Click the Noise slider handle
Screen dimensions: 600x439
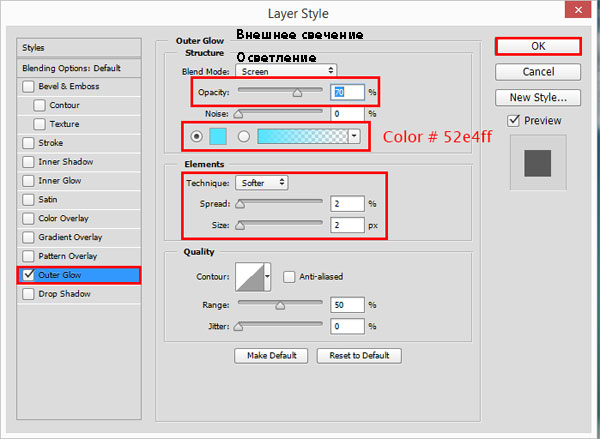click(x=238, y=114)
